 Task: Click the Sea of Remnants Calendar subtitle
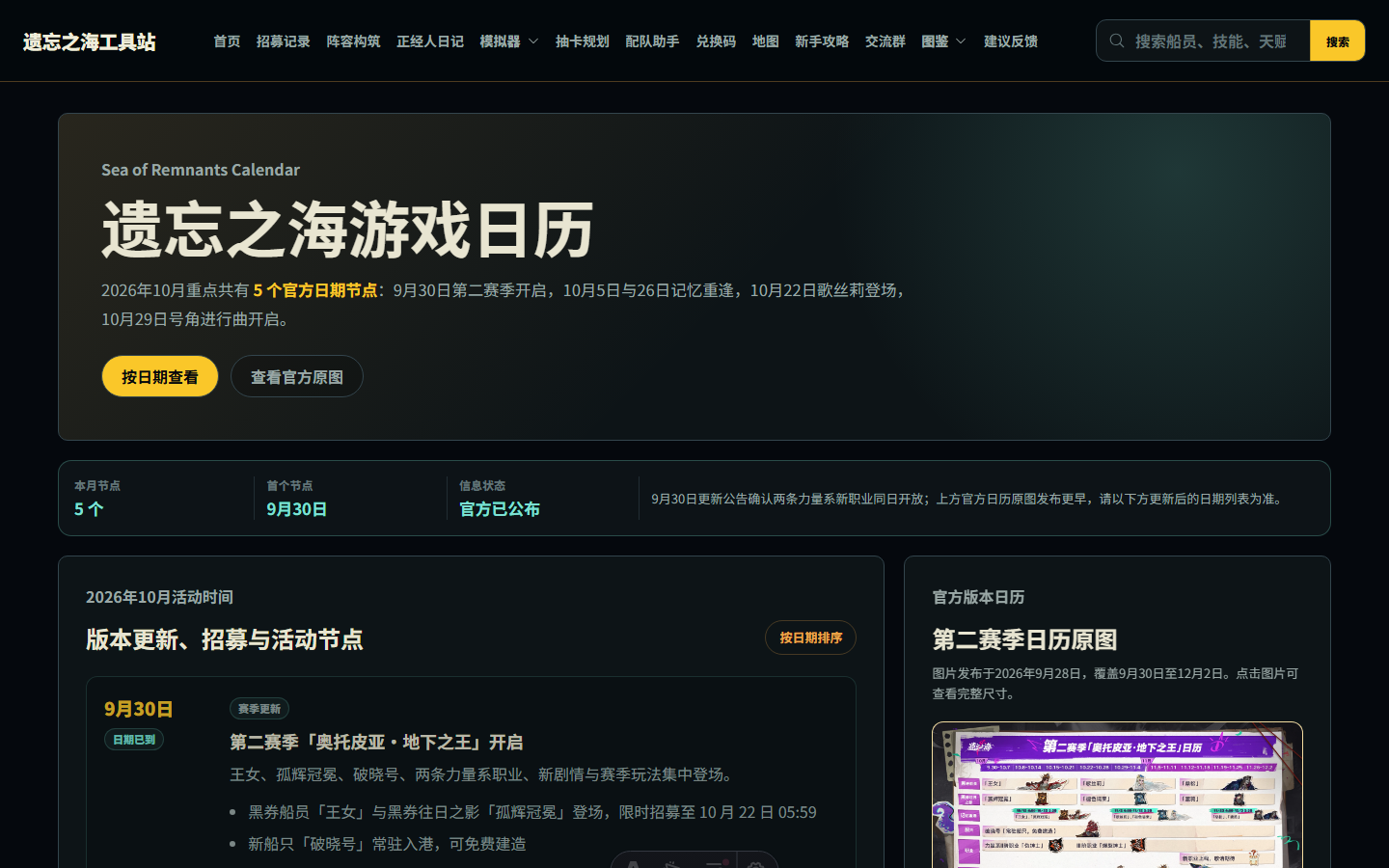(201, 170)
